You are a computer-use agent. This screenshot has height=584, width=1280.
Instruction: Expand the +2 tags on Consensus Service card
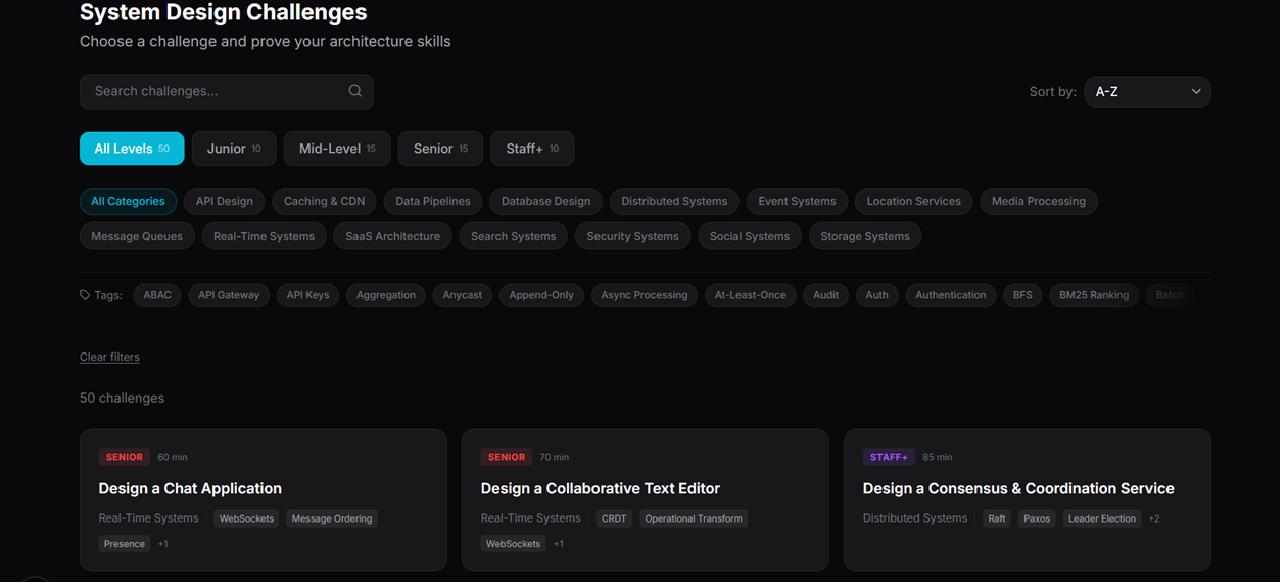click(1153, 518)
